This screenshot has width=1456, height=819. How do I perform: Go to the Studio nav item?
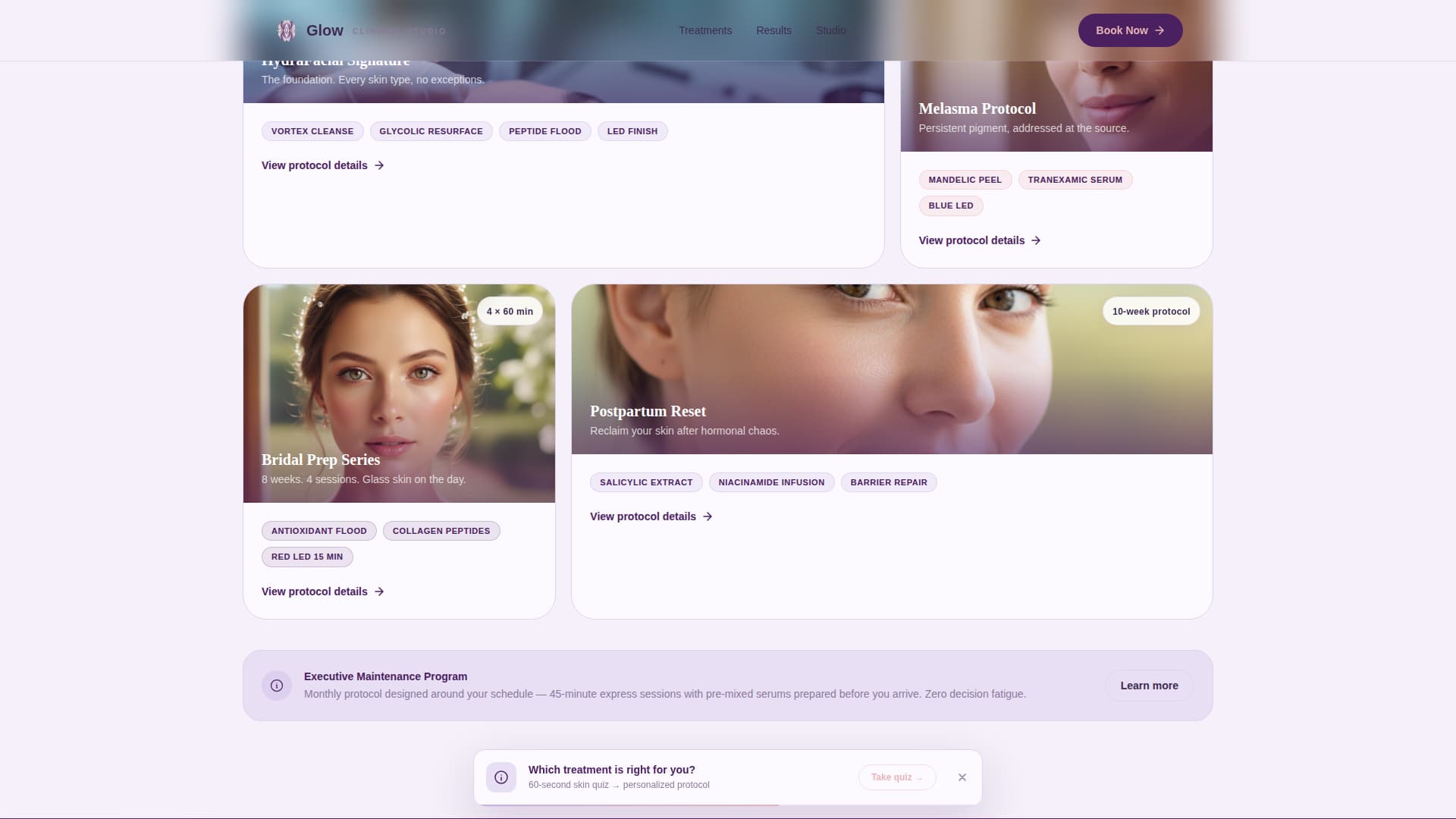830,30
